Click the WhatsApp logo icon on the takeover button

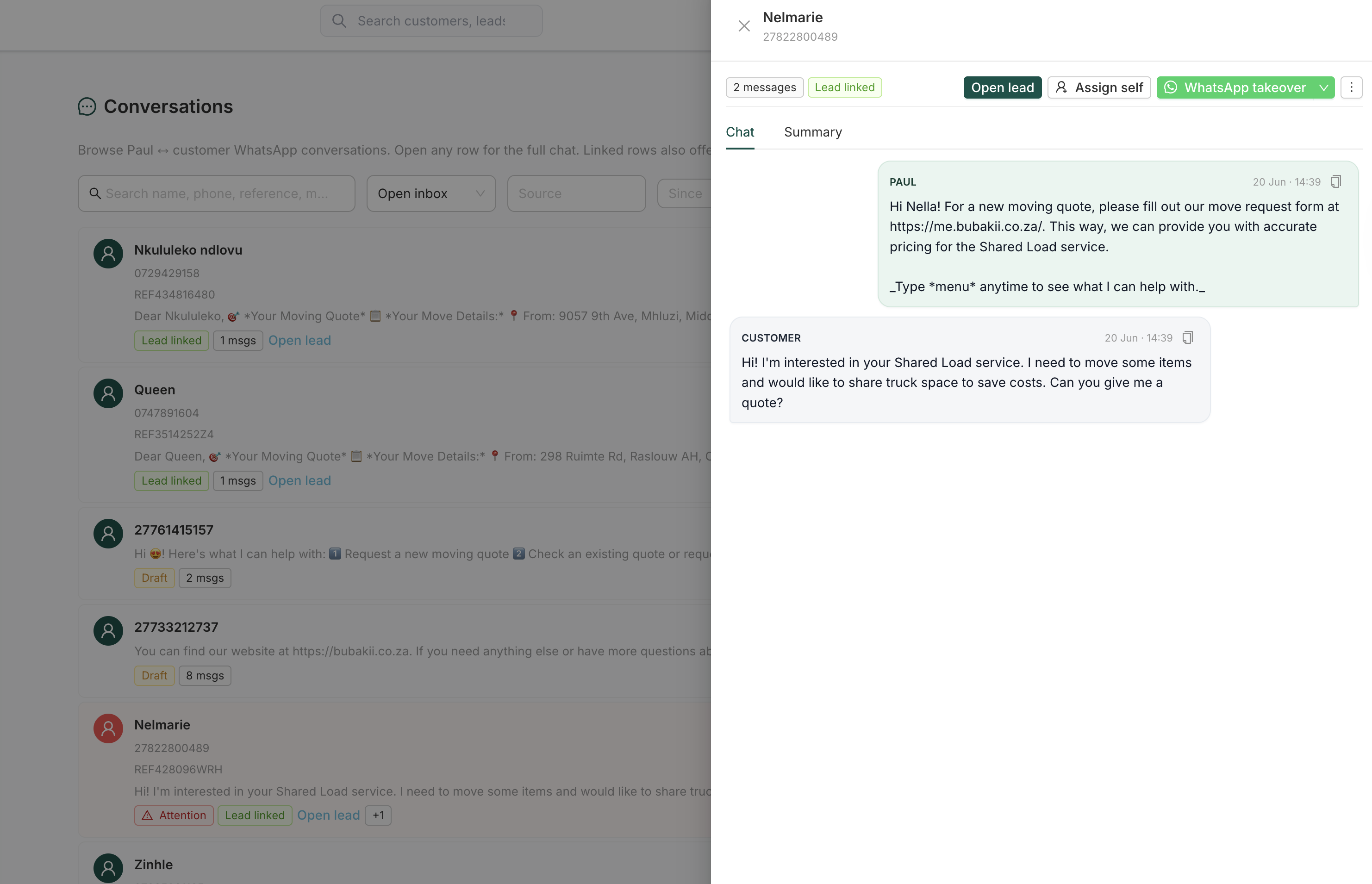[1171, 87]
